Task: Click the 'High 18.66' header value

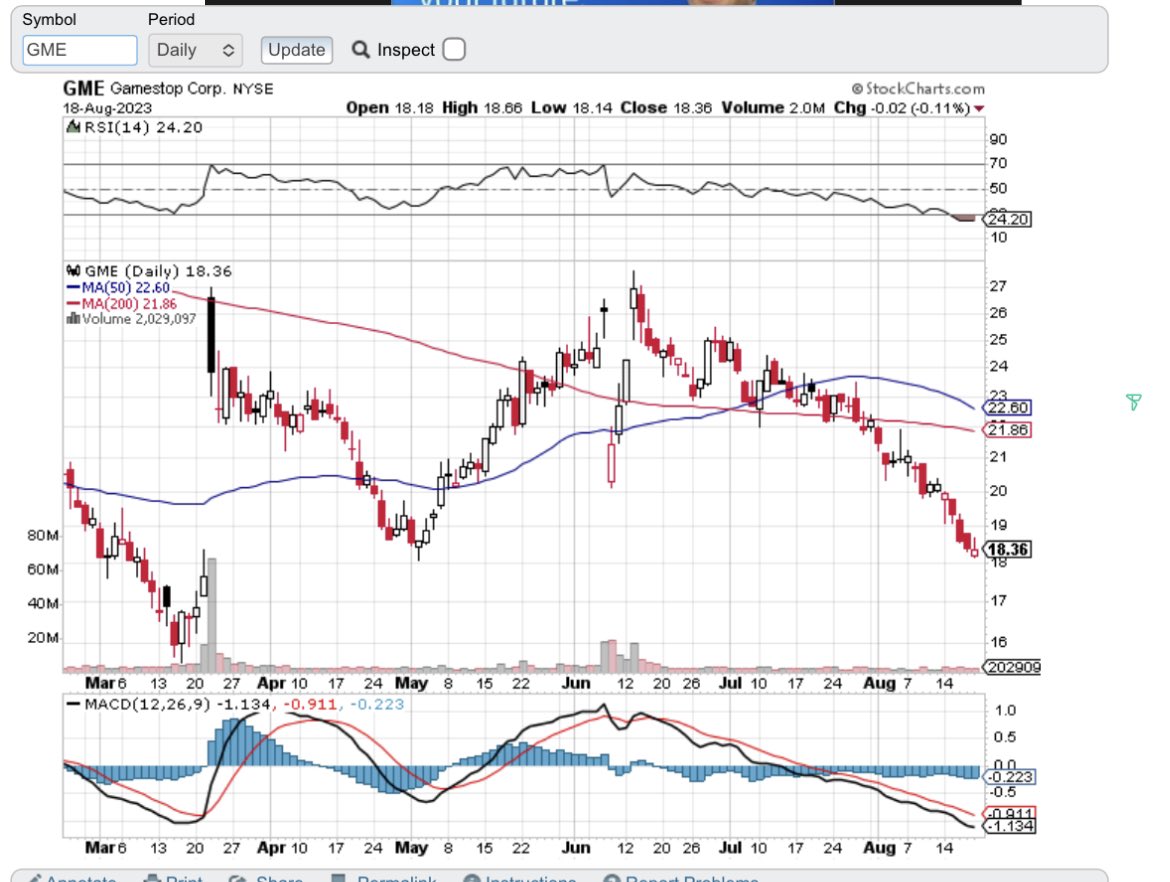Action: [482, 108]
